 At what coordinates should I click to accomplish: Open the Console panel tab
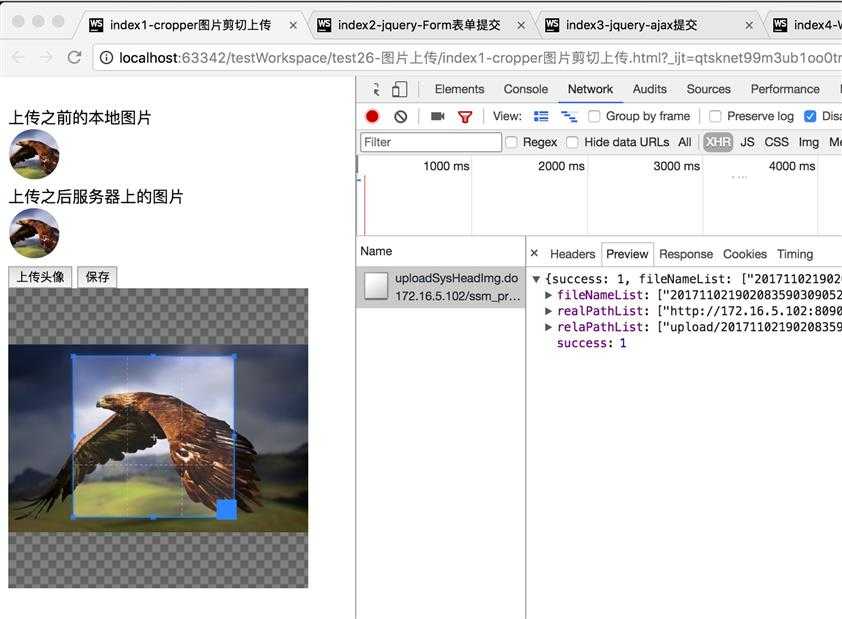(526, 89)
